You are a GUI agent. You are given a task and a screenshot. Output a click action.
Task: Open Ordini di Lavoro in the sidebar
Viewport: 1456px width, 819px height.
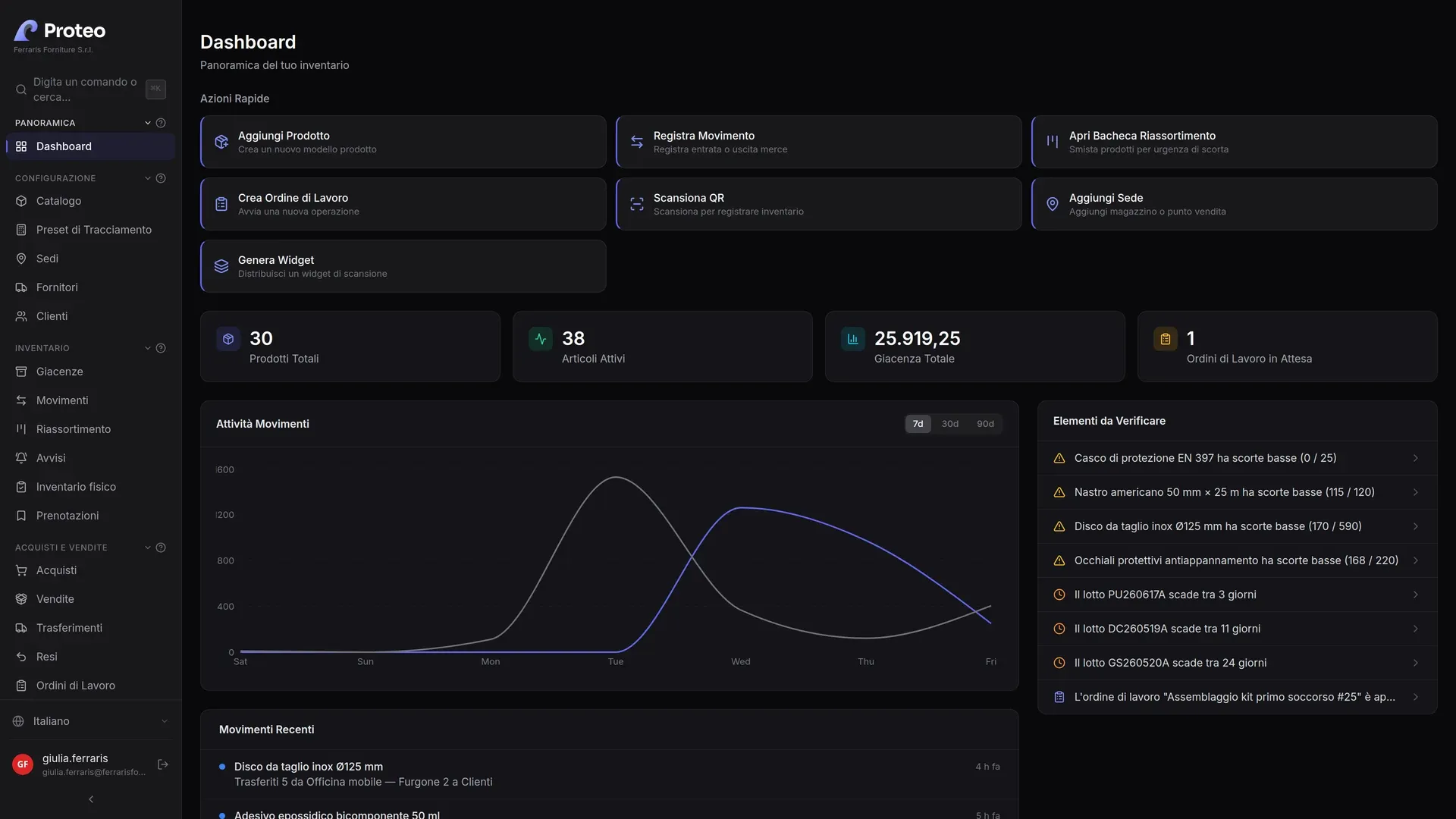click(x=91, y=686)
